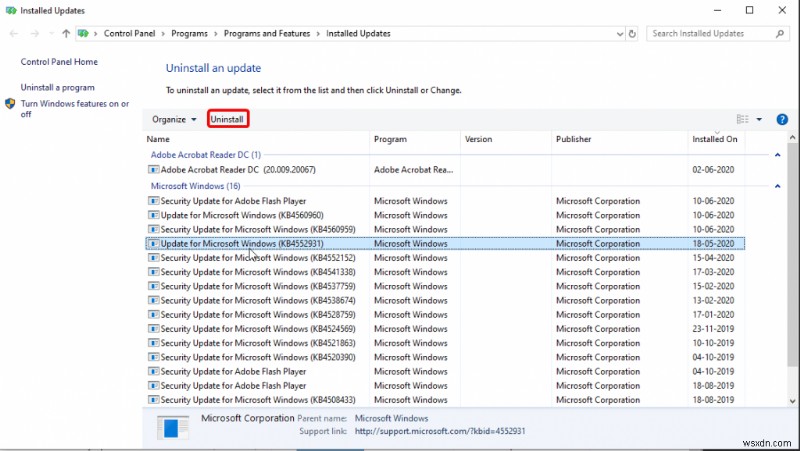
Task: Click the icon of the KB4520390 update
Action: pyautogui.click(x=153, y=358)
